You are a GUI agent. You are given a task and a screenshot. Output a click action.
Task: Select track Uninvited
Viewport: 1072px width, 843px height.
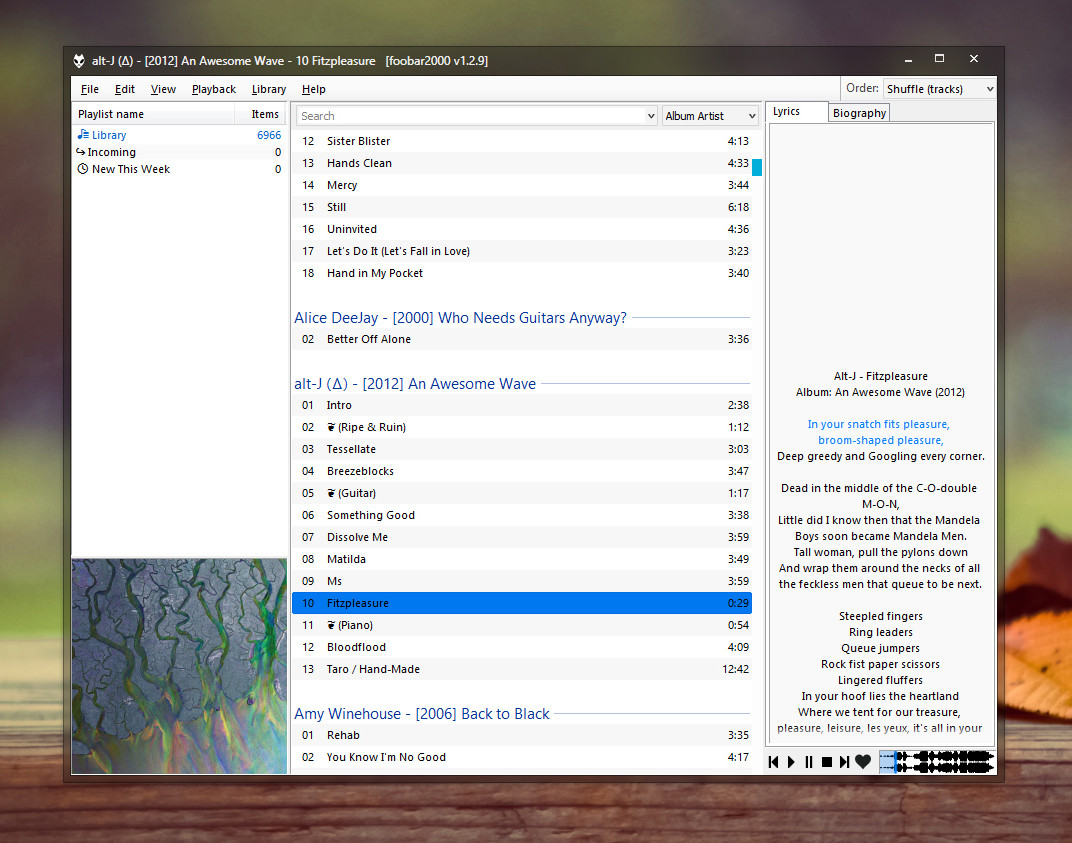522,229
